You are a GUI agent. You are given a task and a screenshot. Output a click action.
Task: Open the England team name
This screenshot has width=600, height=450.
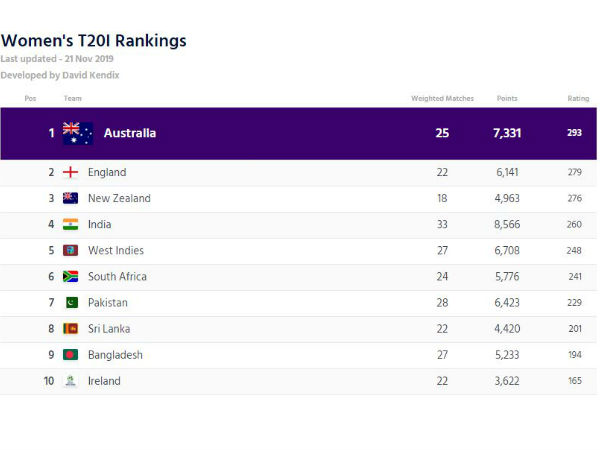point(107,172)
